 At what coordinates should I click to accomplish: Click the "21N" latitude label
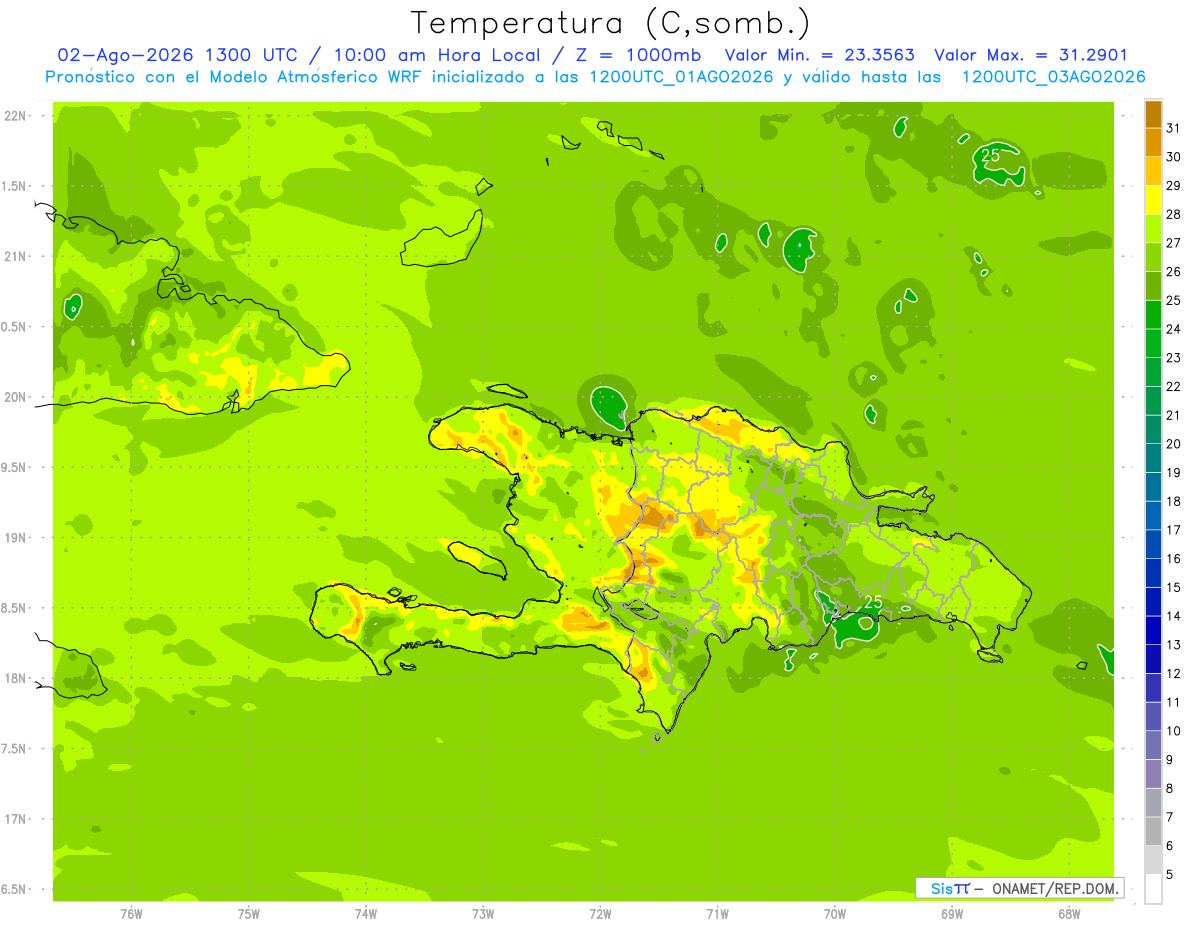click(16, 257)
